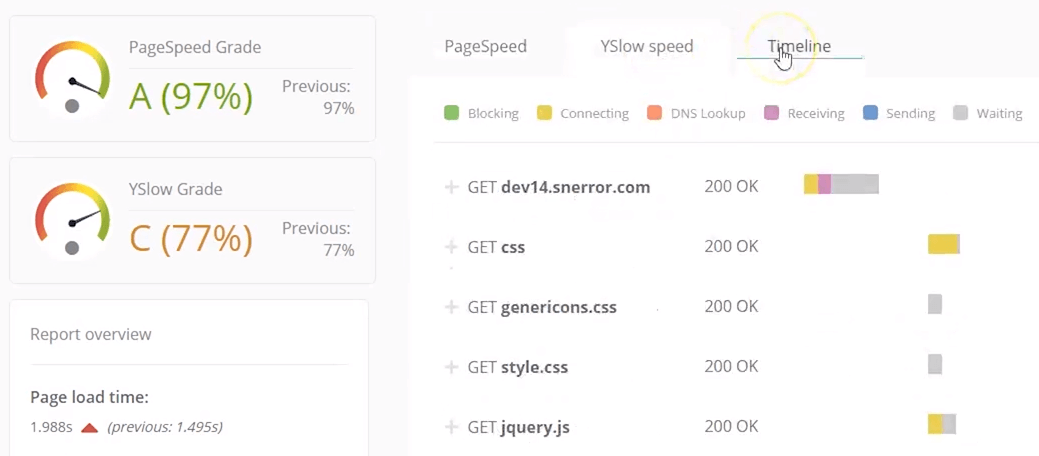Click the gray Waiting legend swatch
1039x456 pixels.
click(x=961, y=113)
